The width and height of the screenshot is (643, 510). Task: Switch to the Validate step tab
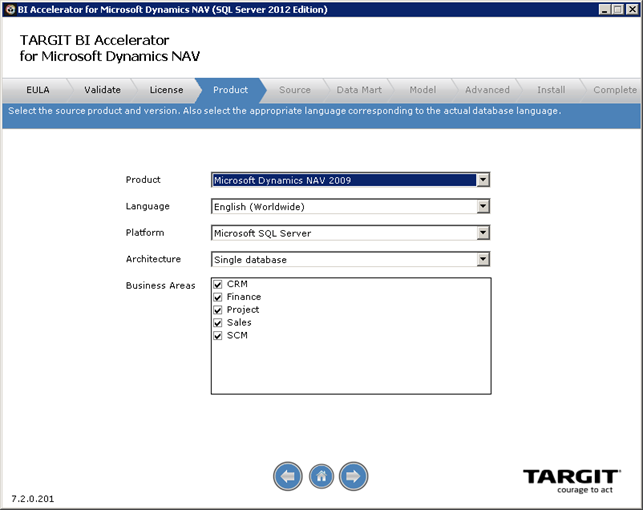coord(103,90)
